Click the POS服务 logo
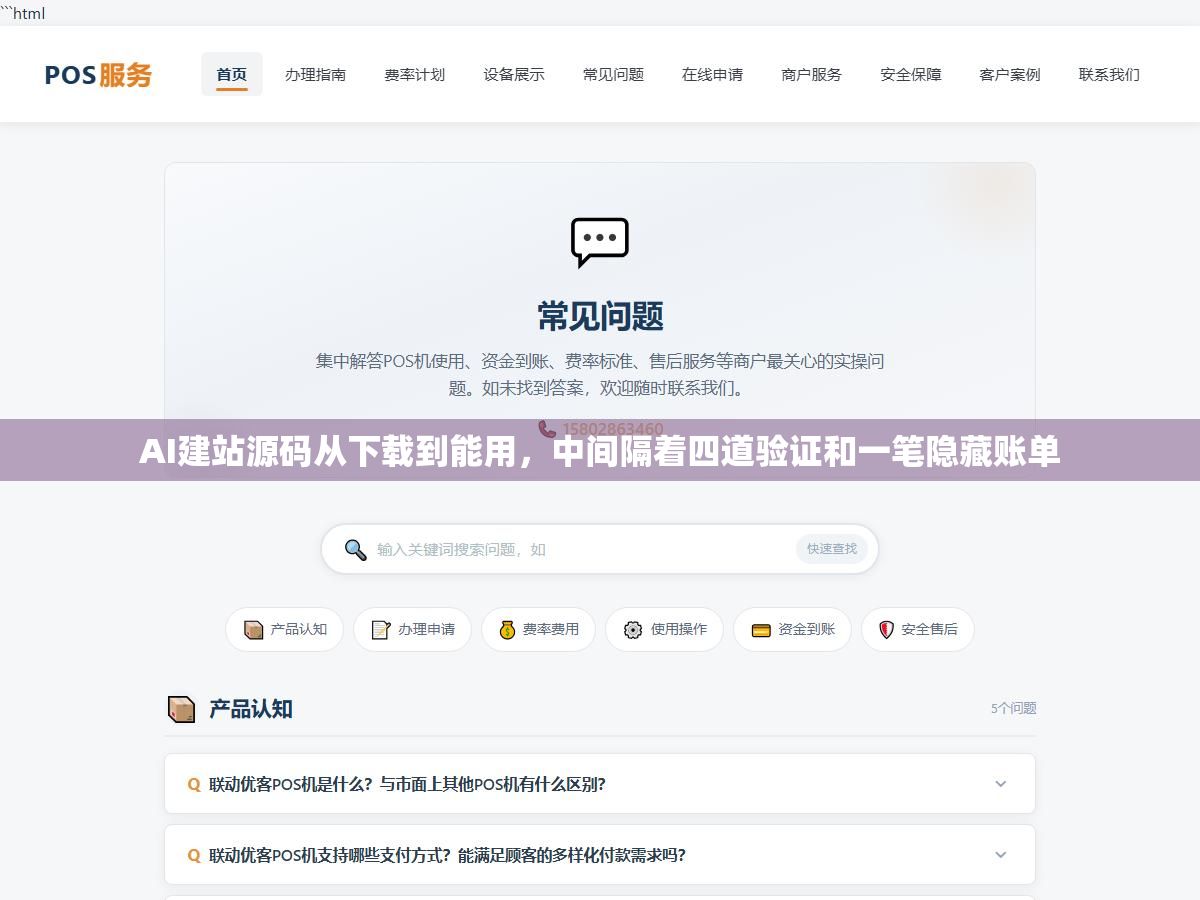Viewport: 1200px width, 900px height. 98,75
